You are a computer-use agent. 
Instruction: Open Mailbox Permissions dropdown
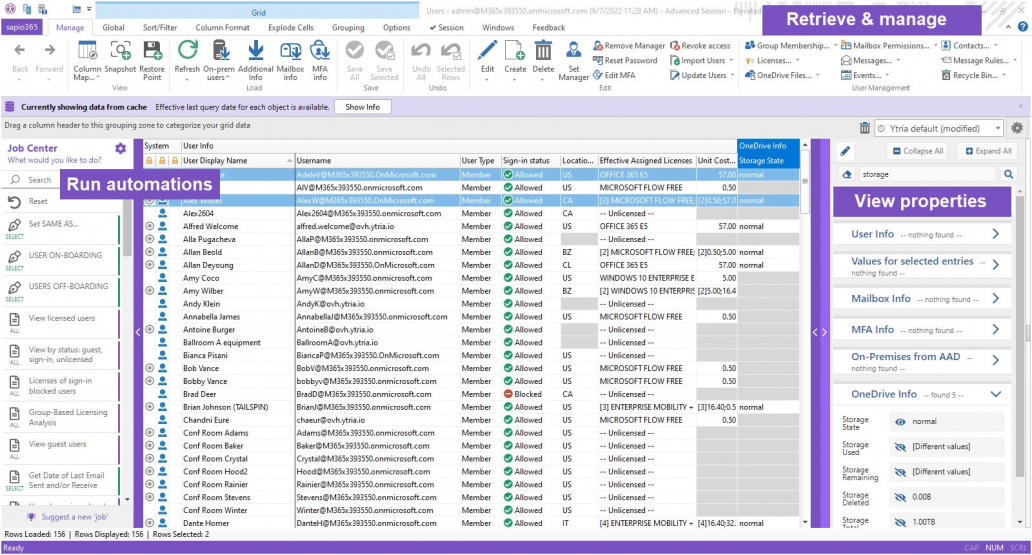[x=889, y=45]
